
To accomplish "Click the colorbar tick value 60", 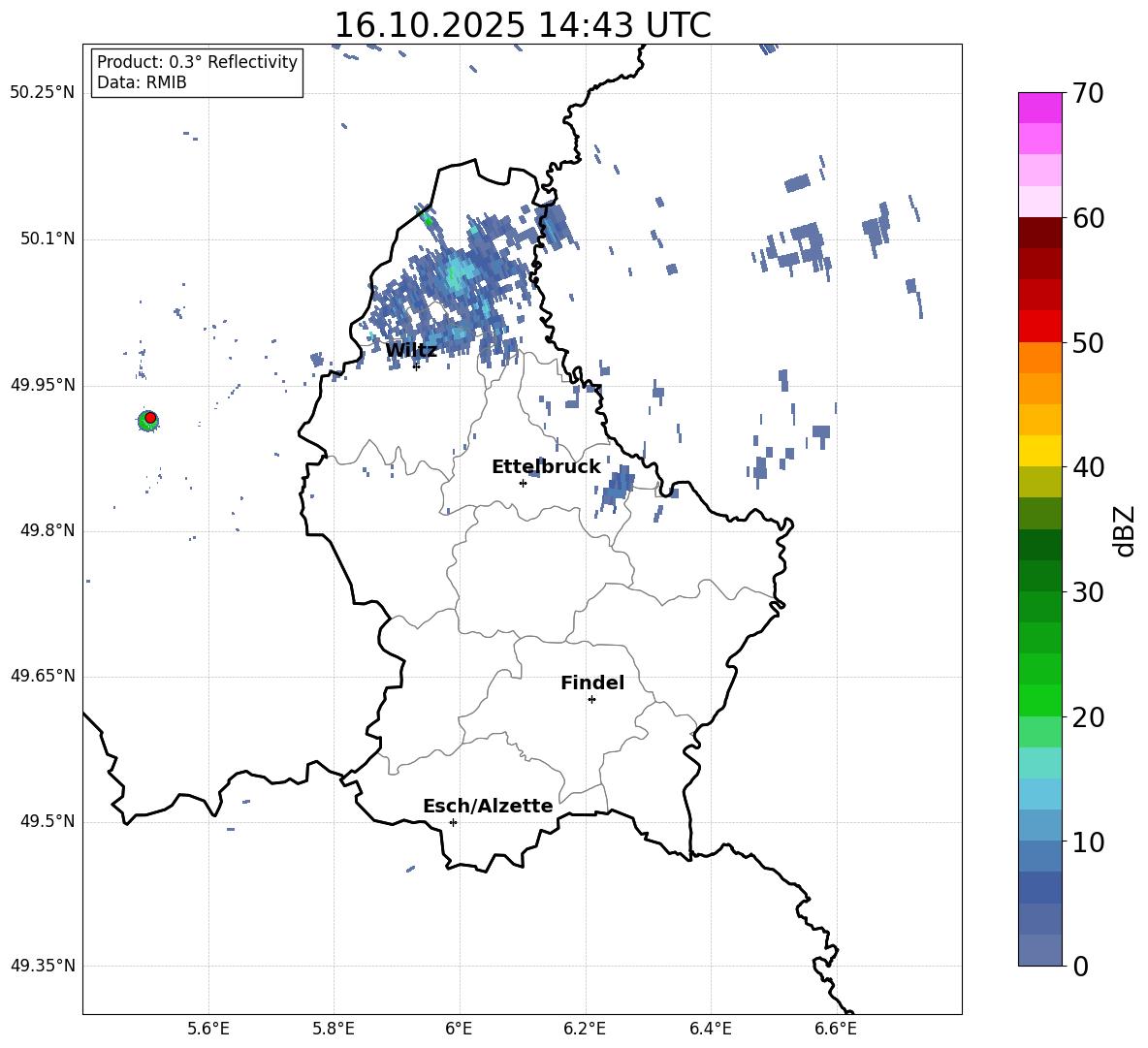I will point(1088,218).
